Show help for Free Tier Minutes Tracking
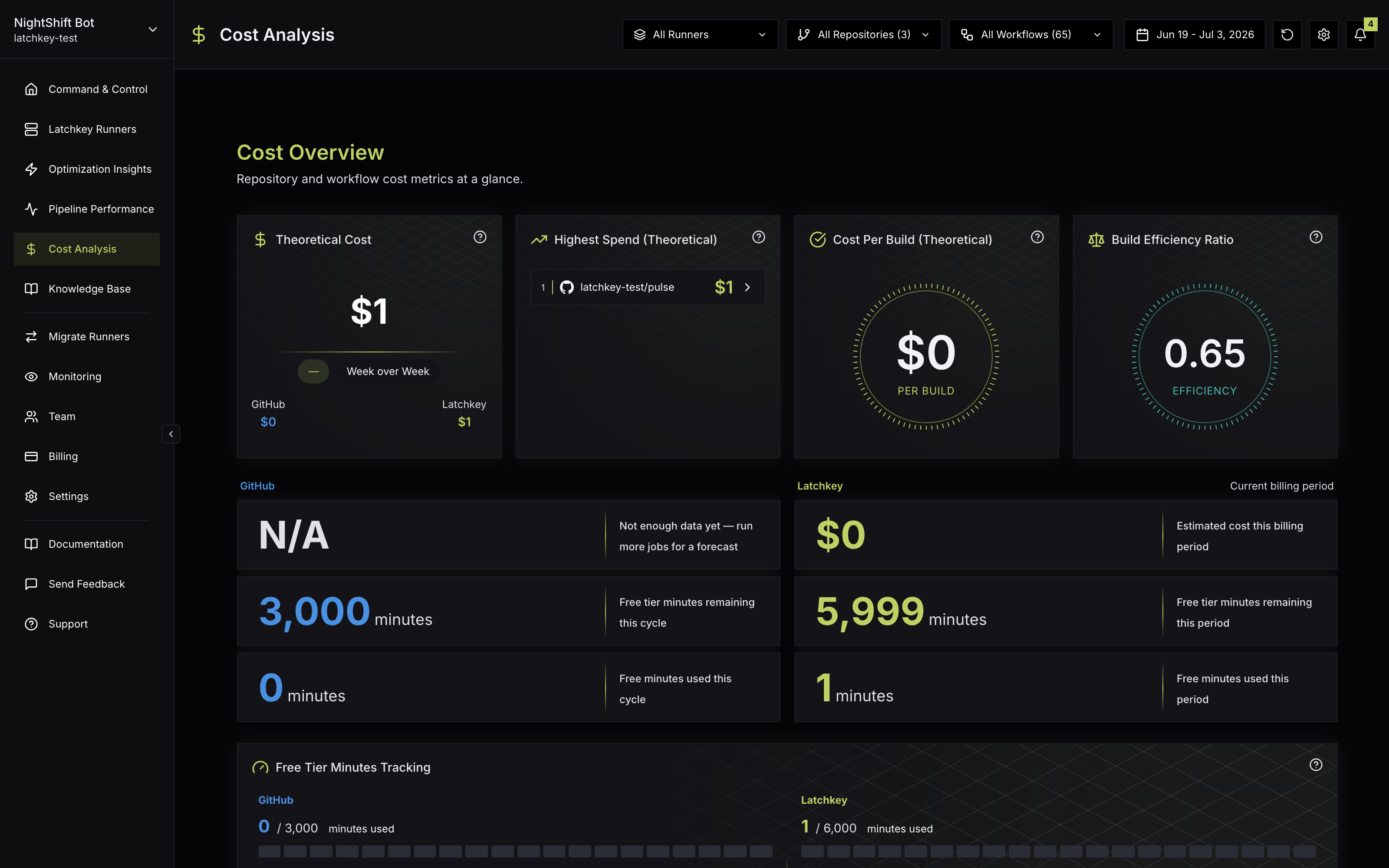This screenshot has height=868, width=1389. [1316, 765]
